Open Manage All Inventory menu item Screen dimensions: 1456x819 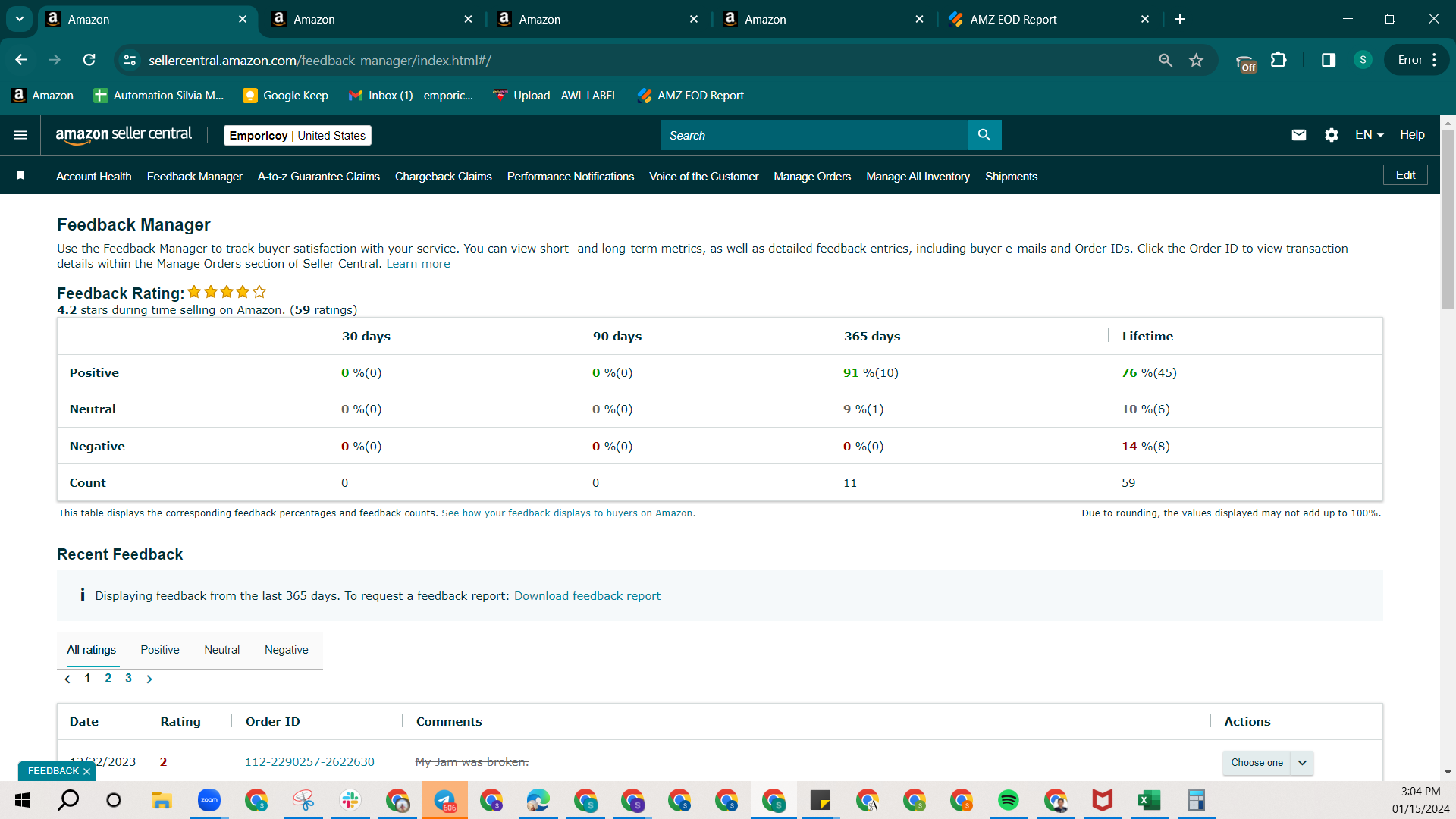(x=918, y=177)
